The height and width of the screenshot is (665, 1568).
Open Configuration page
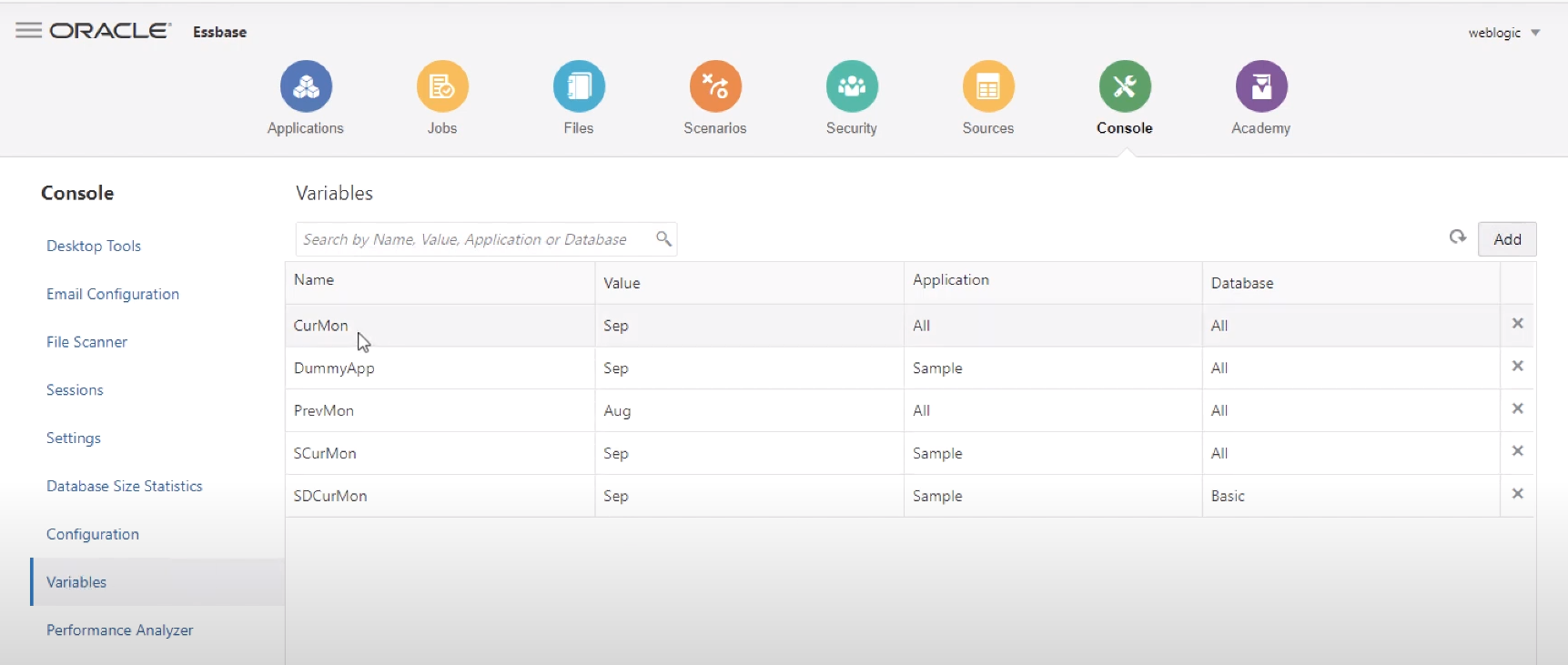[x=93, y=534]
